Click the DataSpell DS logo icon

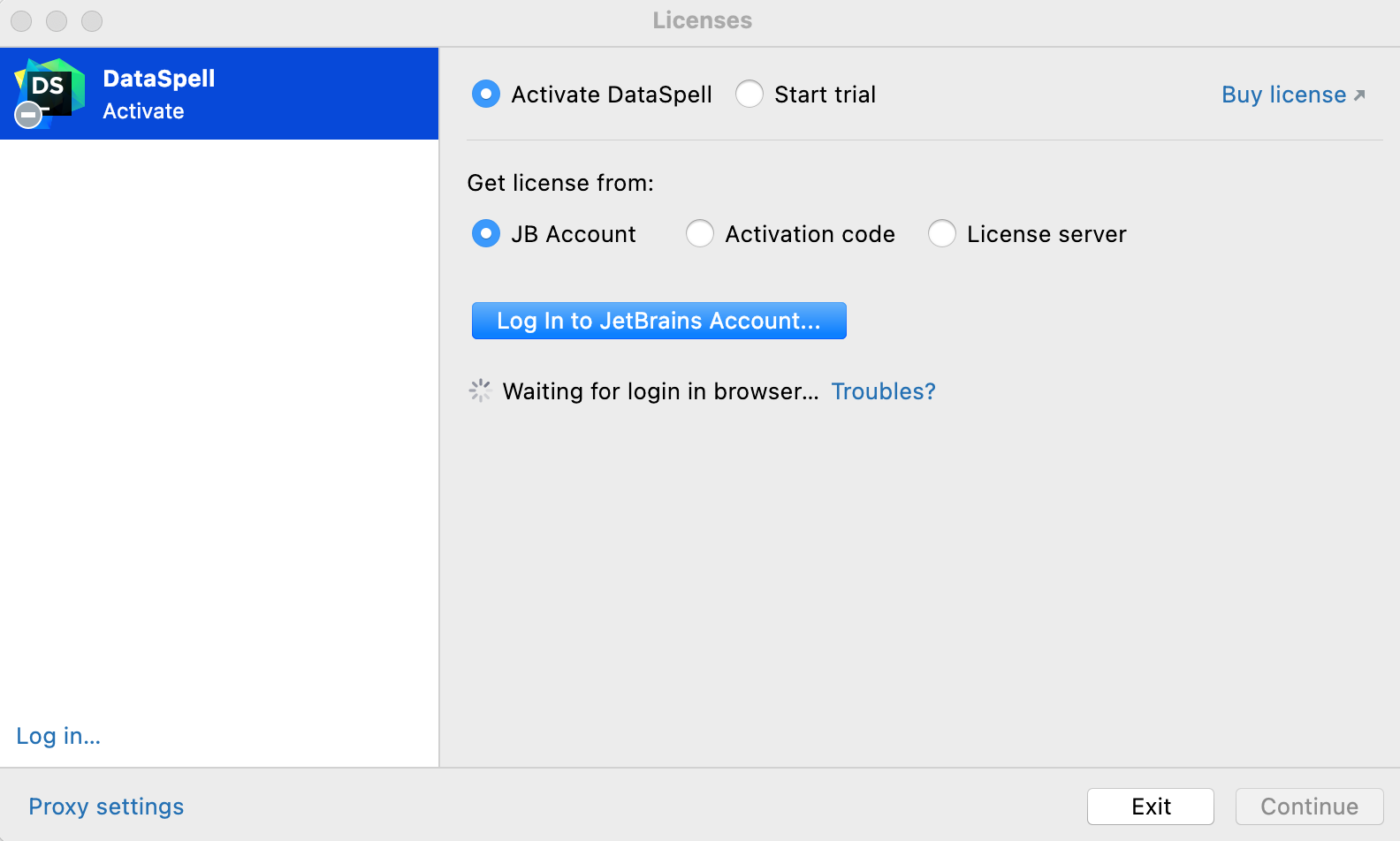51,88
